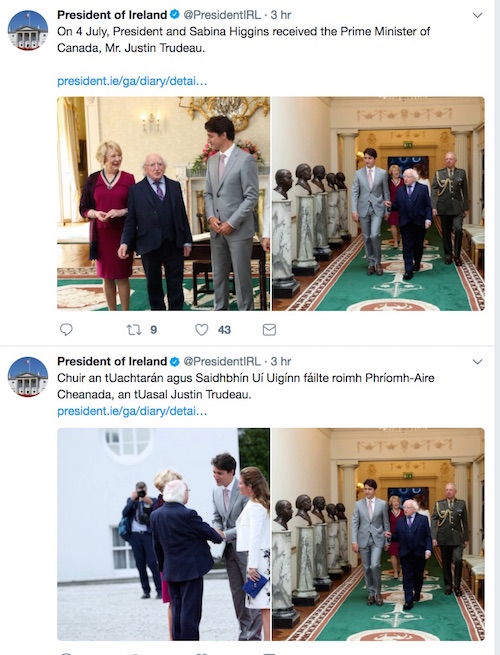Click the verified badge on second tweet

pos(175,361)
